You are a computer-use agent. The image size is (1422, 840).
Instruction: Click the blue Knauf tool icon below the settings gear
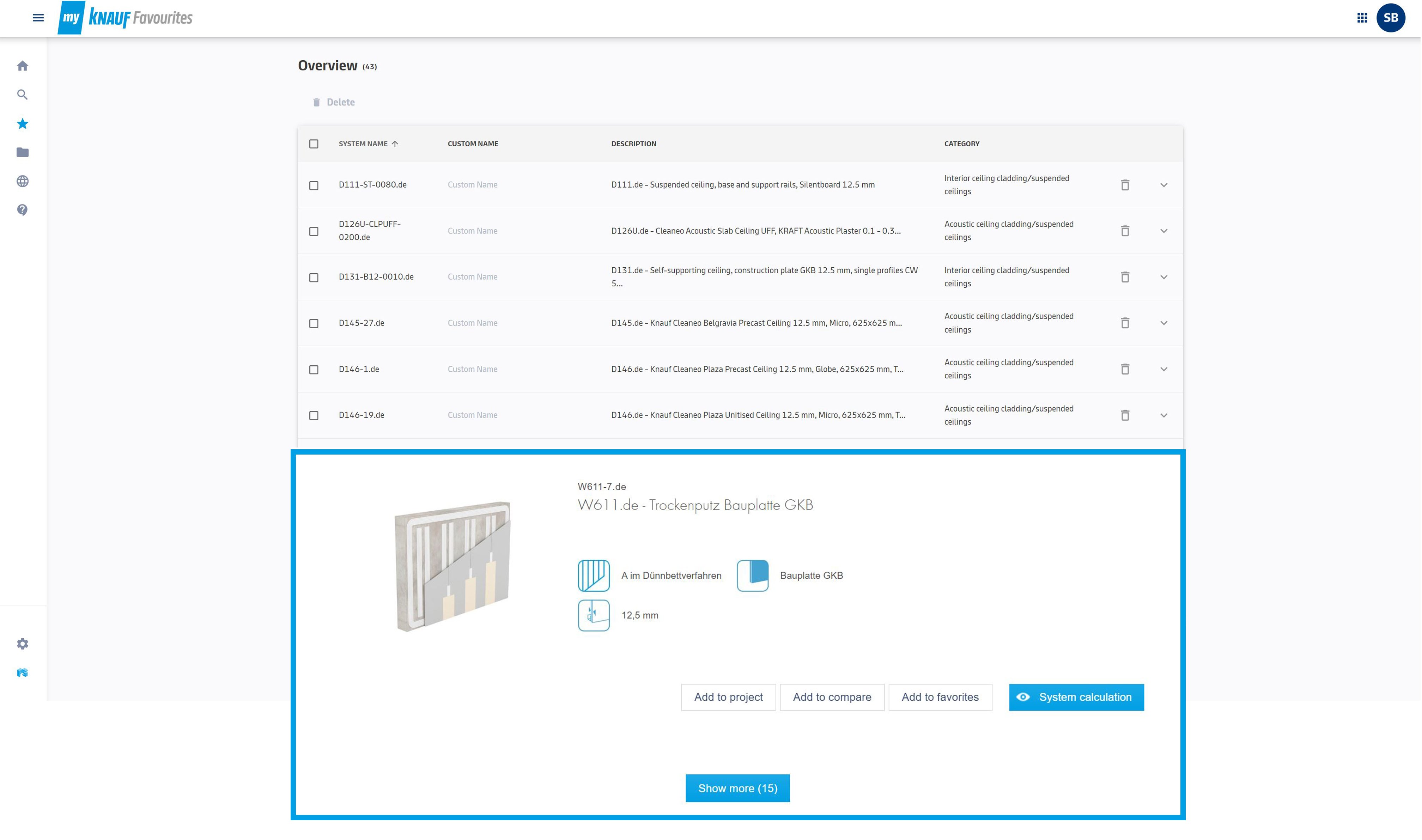23,673
